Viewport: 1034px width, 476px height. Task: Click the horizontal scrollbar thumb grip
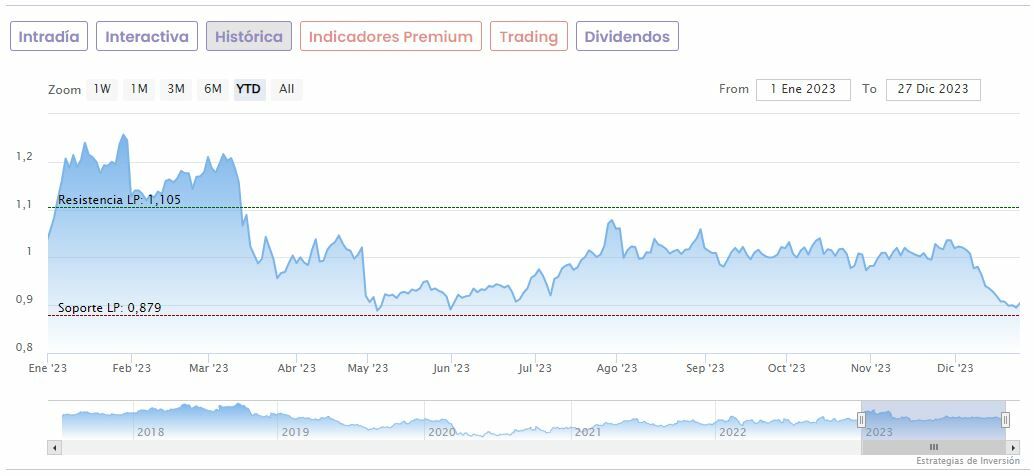[933, 447]
